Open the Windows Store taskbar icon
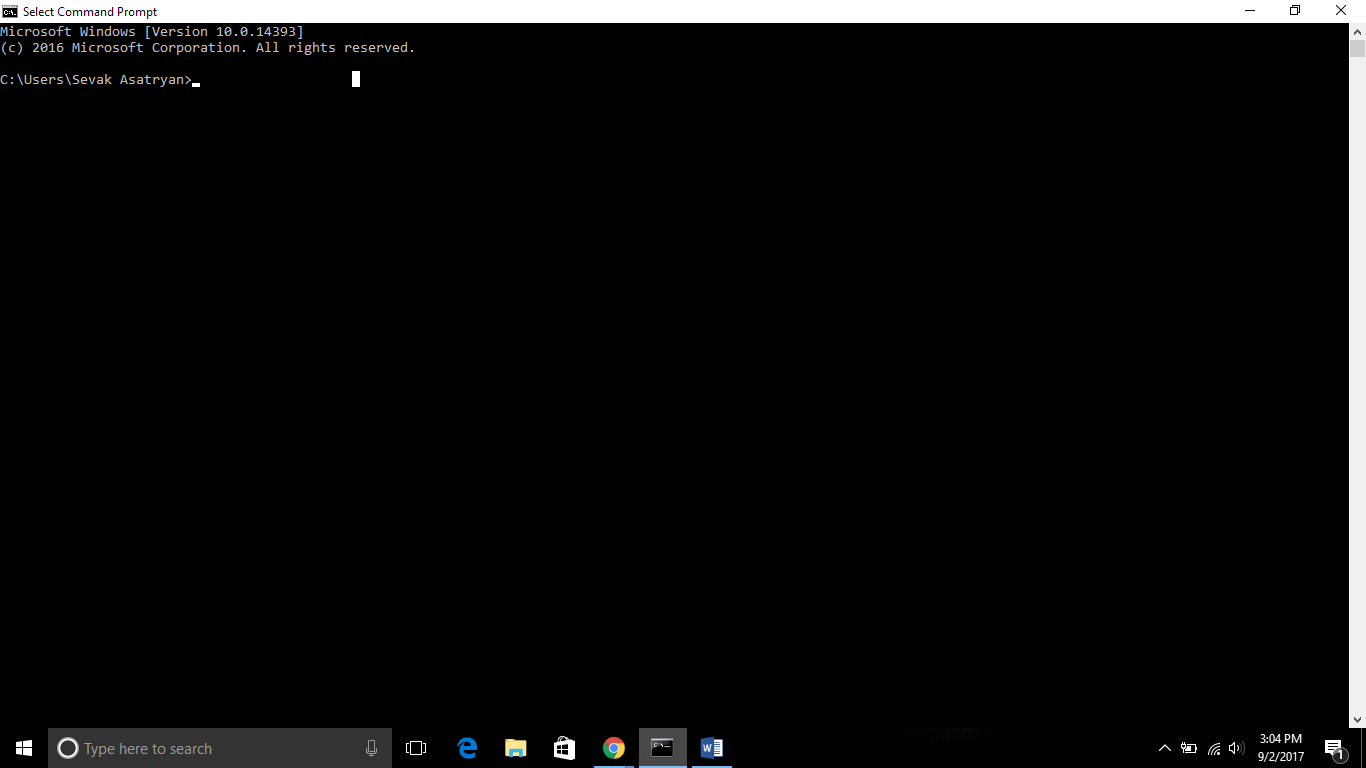 click(x=565, y=748)
